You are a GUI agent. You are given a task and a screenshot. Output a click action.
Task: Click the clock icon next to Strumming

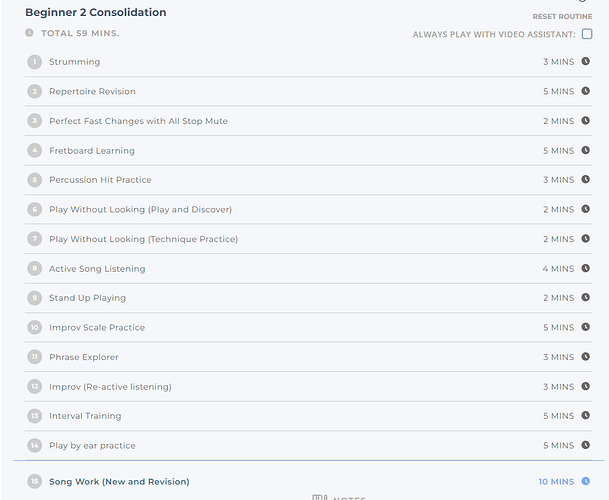[x=586, y=62]
